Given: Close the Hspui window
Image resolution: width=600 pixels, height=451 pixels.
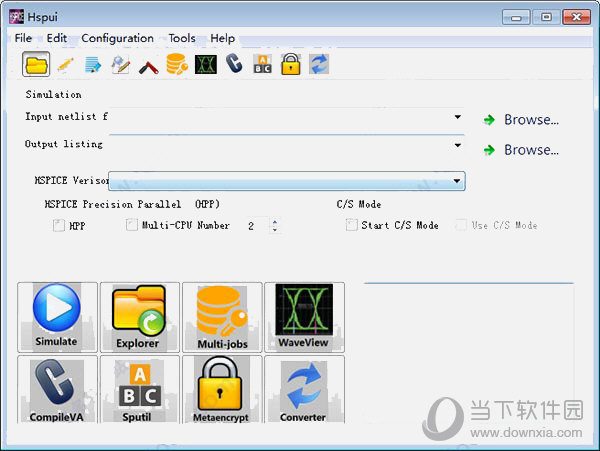Looking at the screenshot, I should (576, 17).
